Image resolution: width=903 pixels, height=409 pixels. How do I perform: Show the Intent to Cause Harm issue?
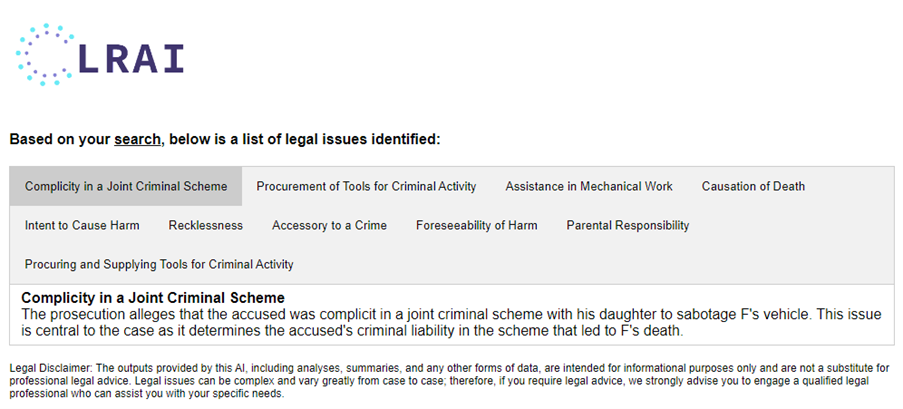[82, 225]
